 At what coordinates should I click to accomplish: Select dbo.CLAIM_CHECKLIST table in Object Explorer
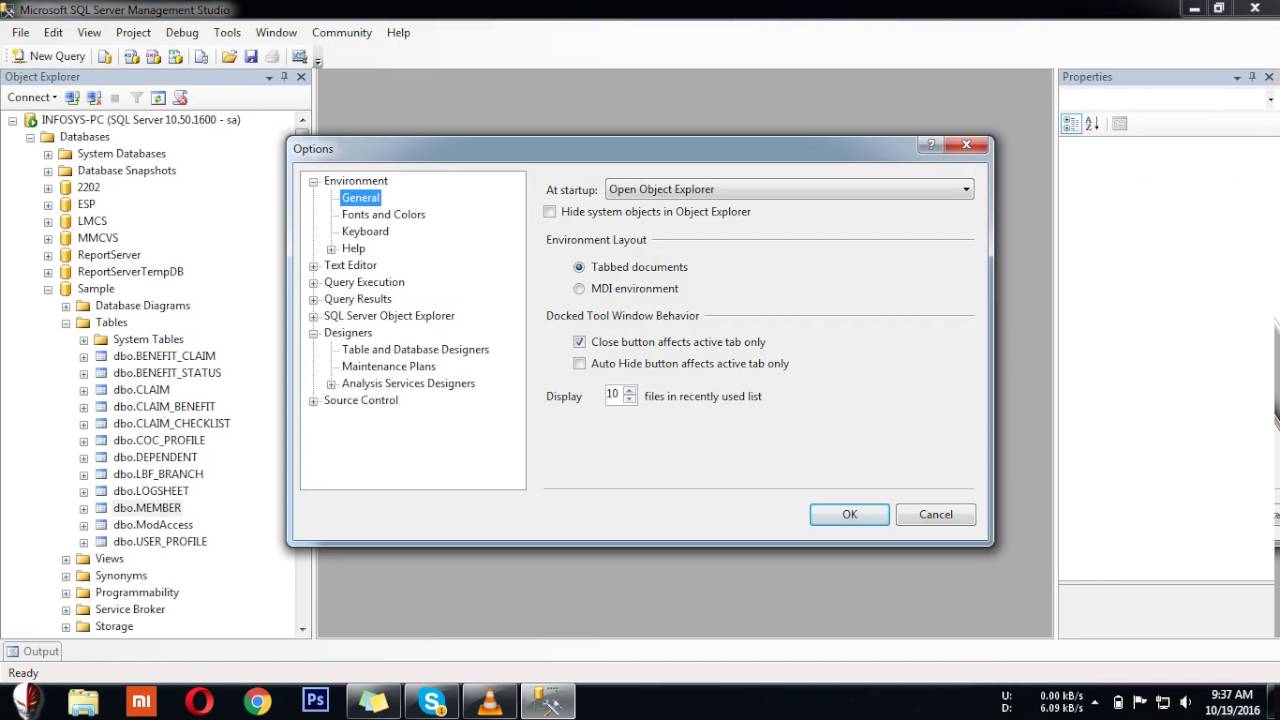pyautogui.click(x=171, y=424)
